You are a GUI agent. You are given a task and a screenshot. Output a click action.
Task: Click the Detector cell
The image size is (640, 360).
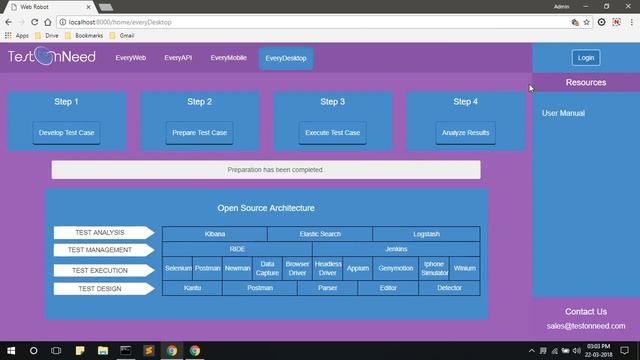coord(449,288)
